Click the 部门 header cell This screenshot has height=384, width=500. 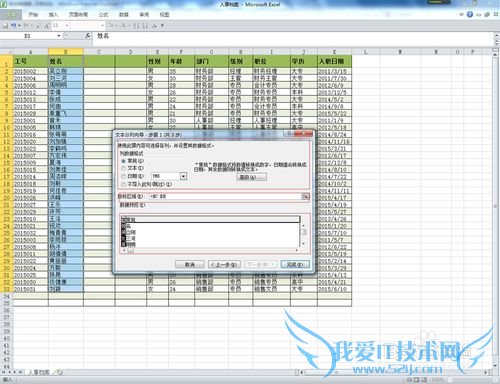tap(211, 61)
